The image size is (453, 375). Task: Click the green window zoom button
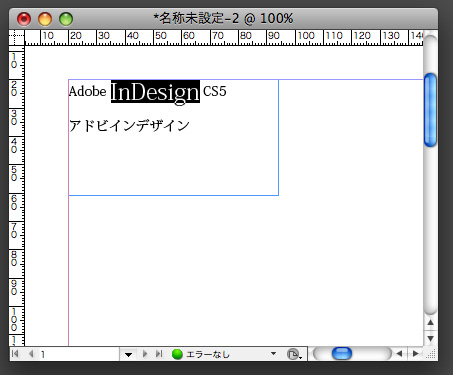[x=66, y=19]
